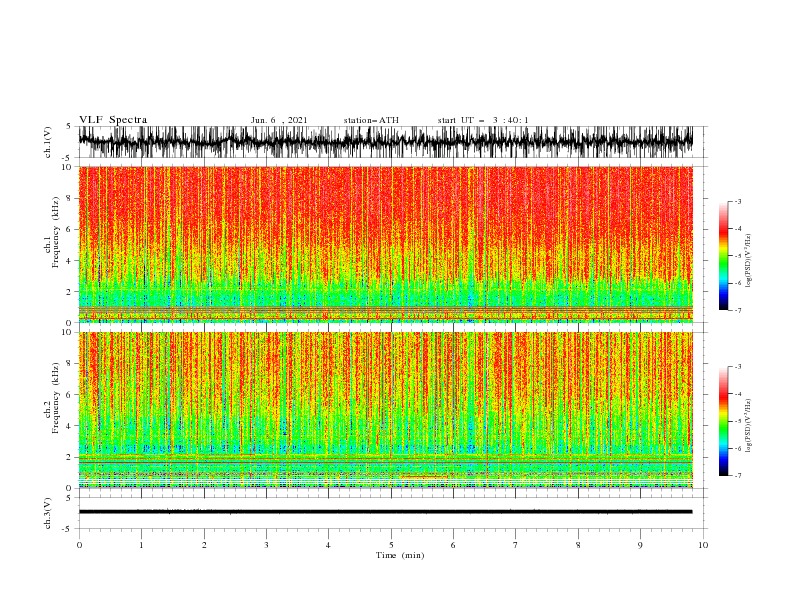The image size is (792, 612).
Task: Click the "-5" label on ch.2 colorbar
Action: (x=738, y=421)
